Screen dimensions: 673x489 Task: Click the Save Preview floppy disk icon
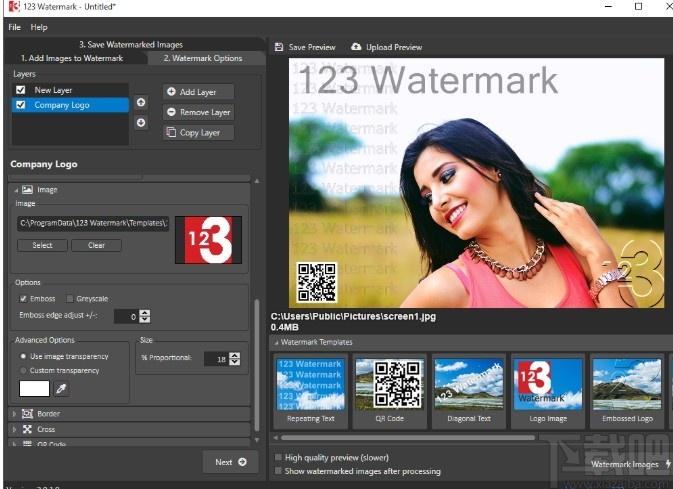[x=279, y=47]
